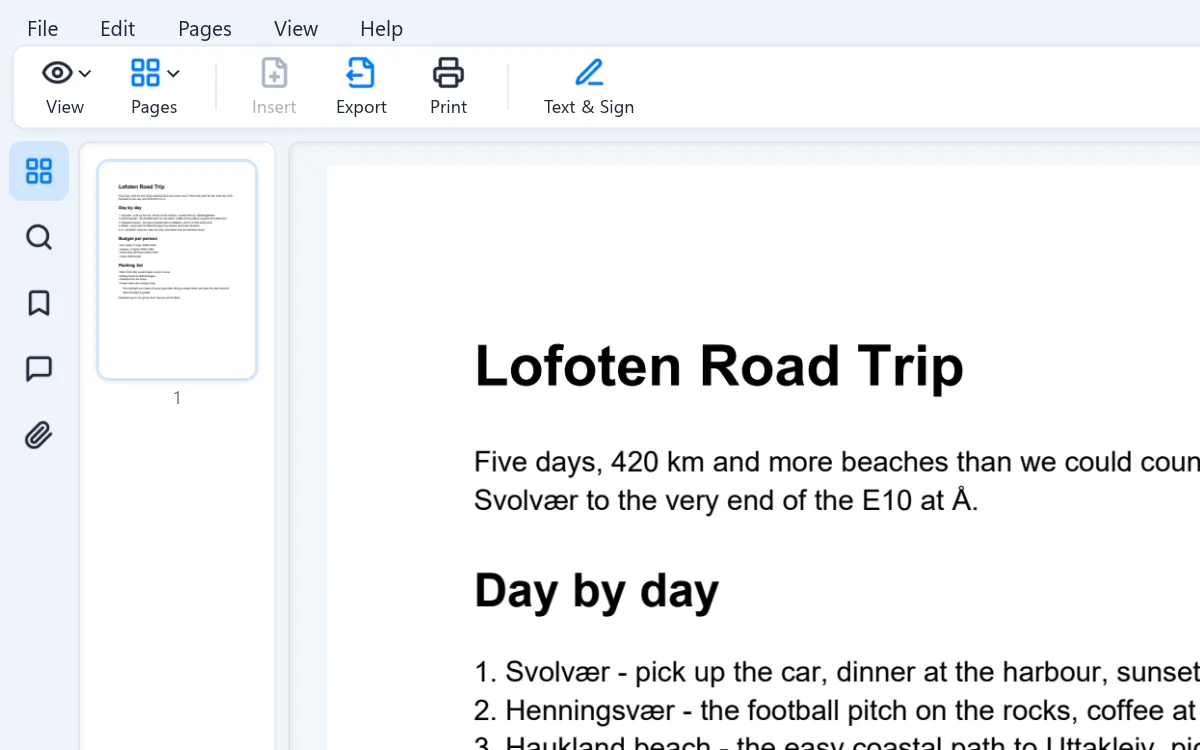Click the Pages grid icon in toolbar
Screen dimensions: 1200x750
pos(145,73)
